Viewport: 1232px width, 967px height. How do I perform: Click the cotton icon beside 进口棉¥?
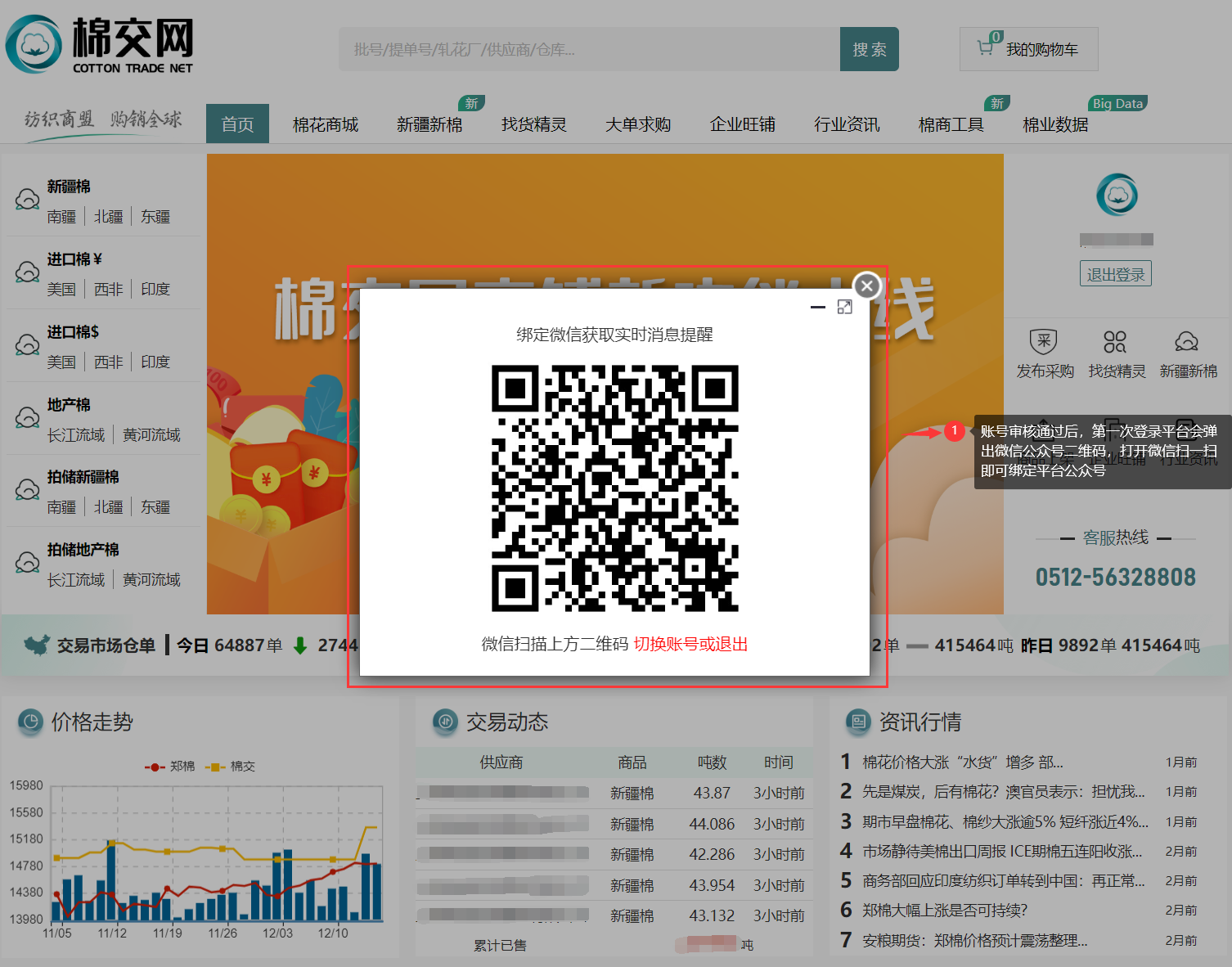click(x=27, y=272)
